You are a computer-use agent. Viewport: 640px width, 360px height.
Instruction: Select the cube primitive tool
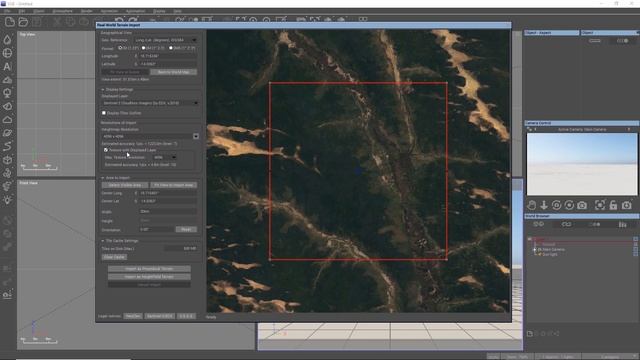point(7,160)
